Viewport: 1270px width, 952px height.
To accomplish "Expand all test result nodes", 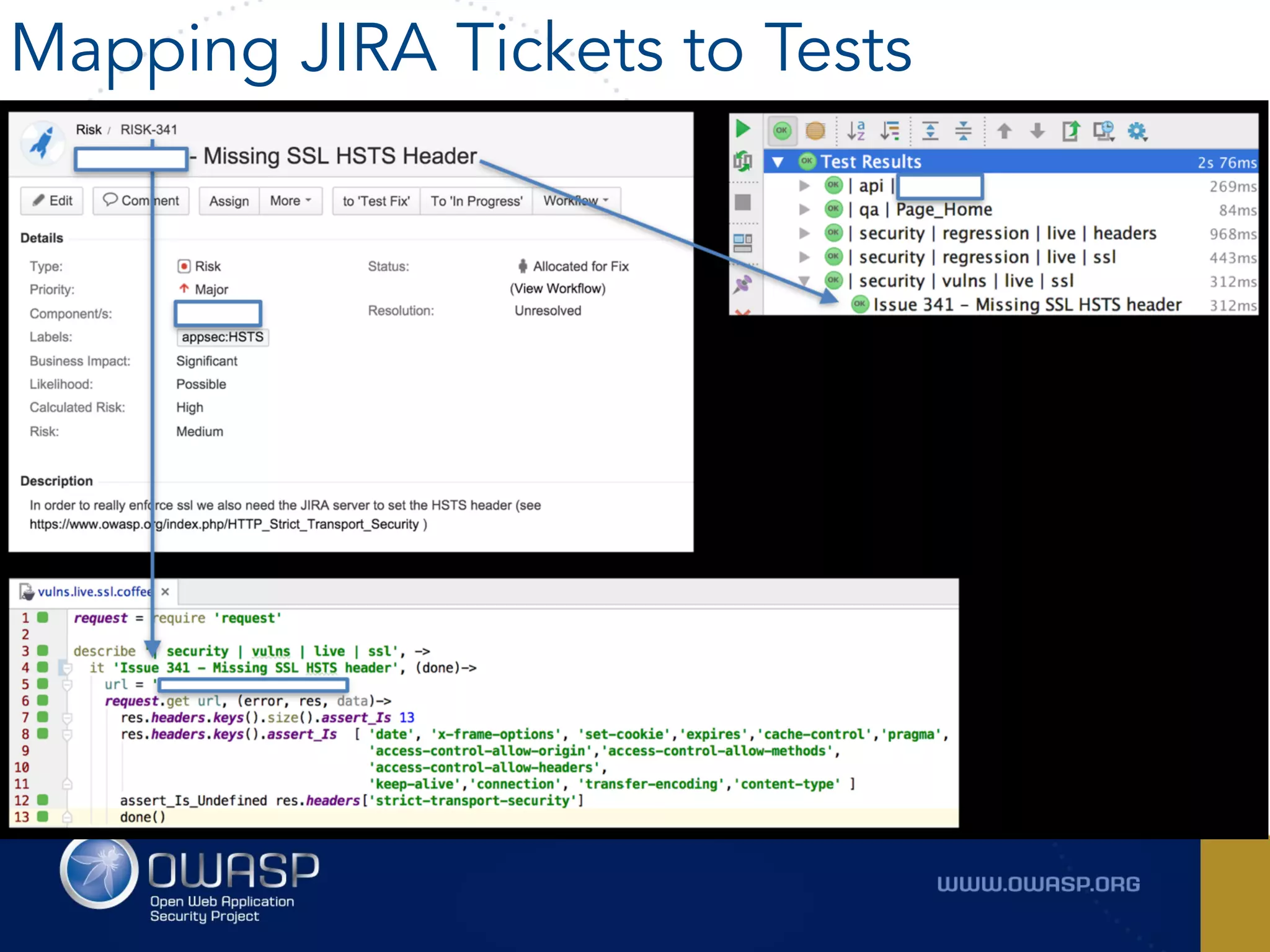I will [x=930, y=131].
